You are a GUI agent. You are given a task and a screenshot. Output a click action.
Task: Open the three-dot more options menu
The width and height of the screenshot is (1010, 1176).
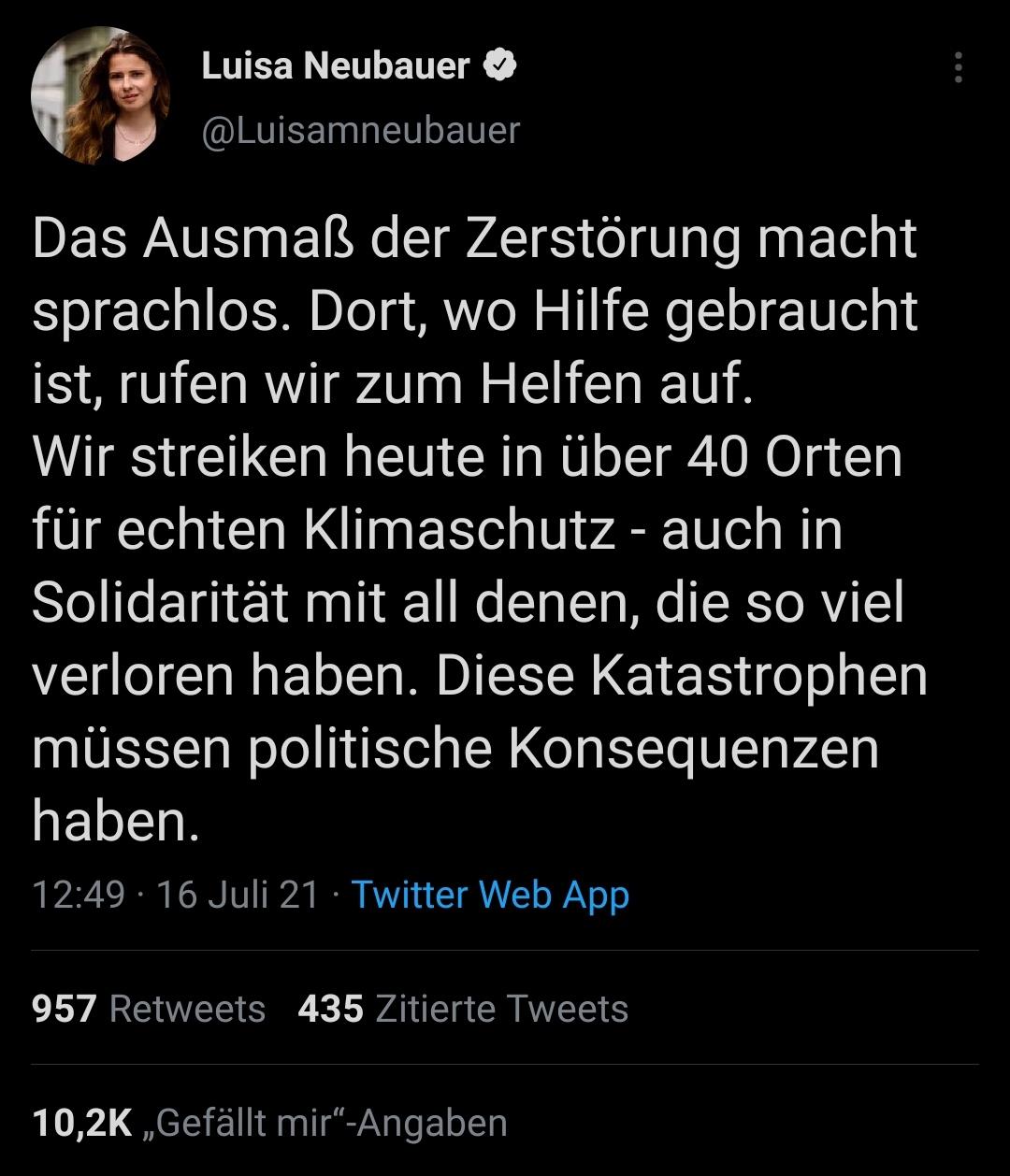[x=957, y=67]
